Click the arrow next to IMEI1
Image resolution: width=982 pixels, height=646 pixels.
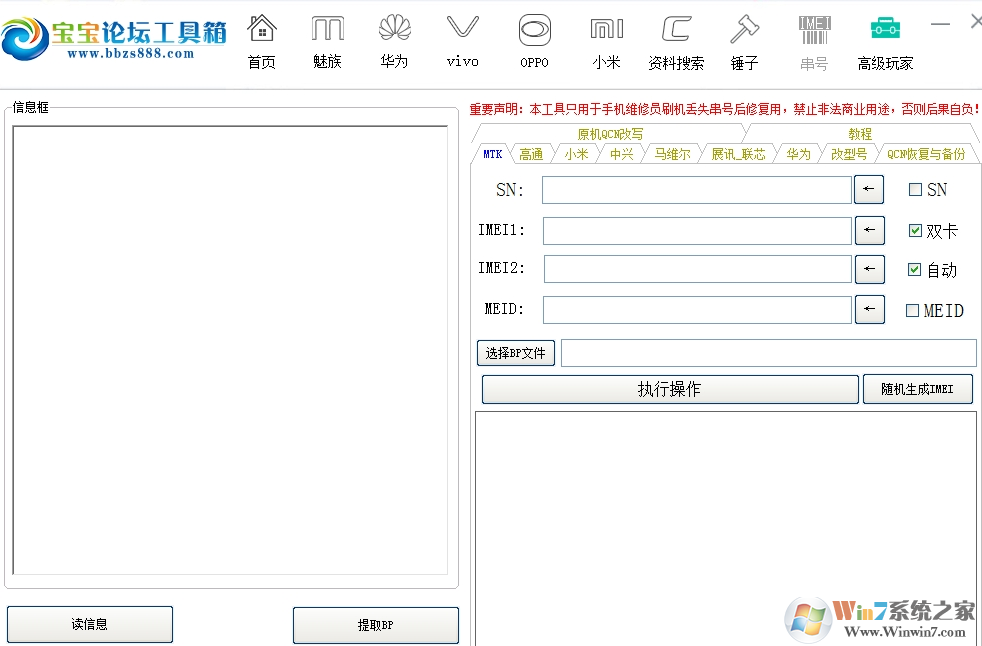869,230
